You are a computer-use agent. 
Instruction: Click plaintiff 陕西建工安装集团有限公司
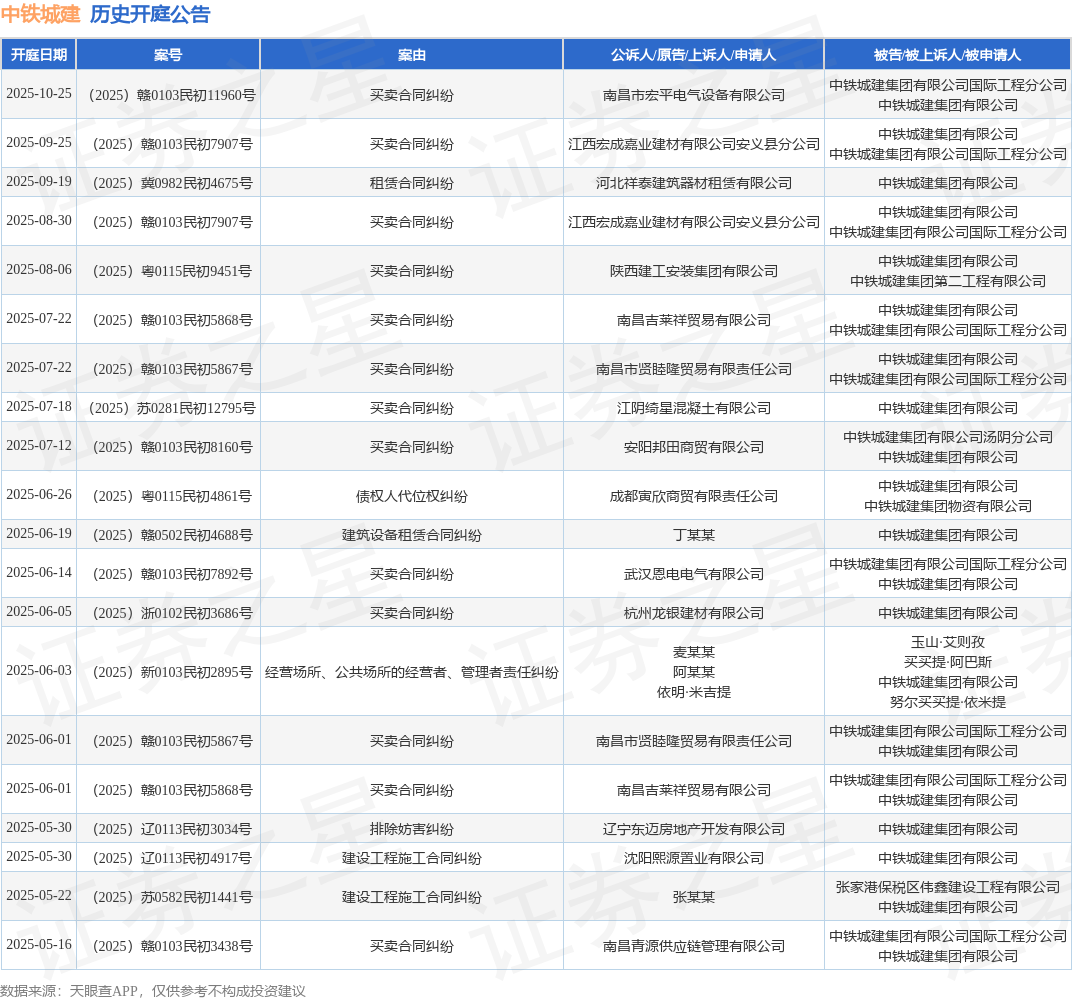click(693, 271)
